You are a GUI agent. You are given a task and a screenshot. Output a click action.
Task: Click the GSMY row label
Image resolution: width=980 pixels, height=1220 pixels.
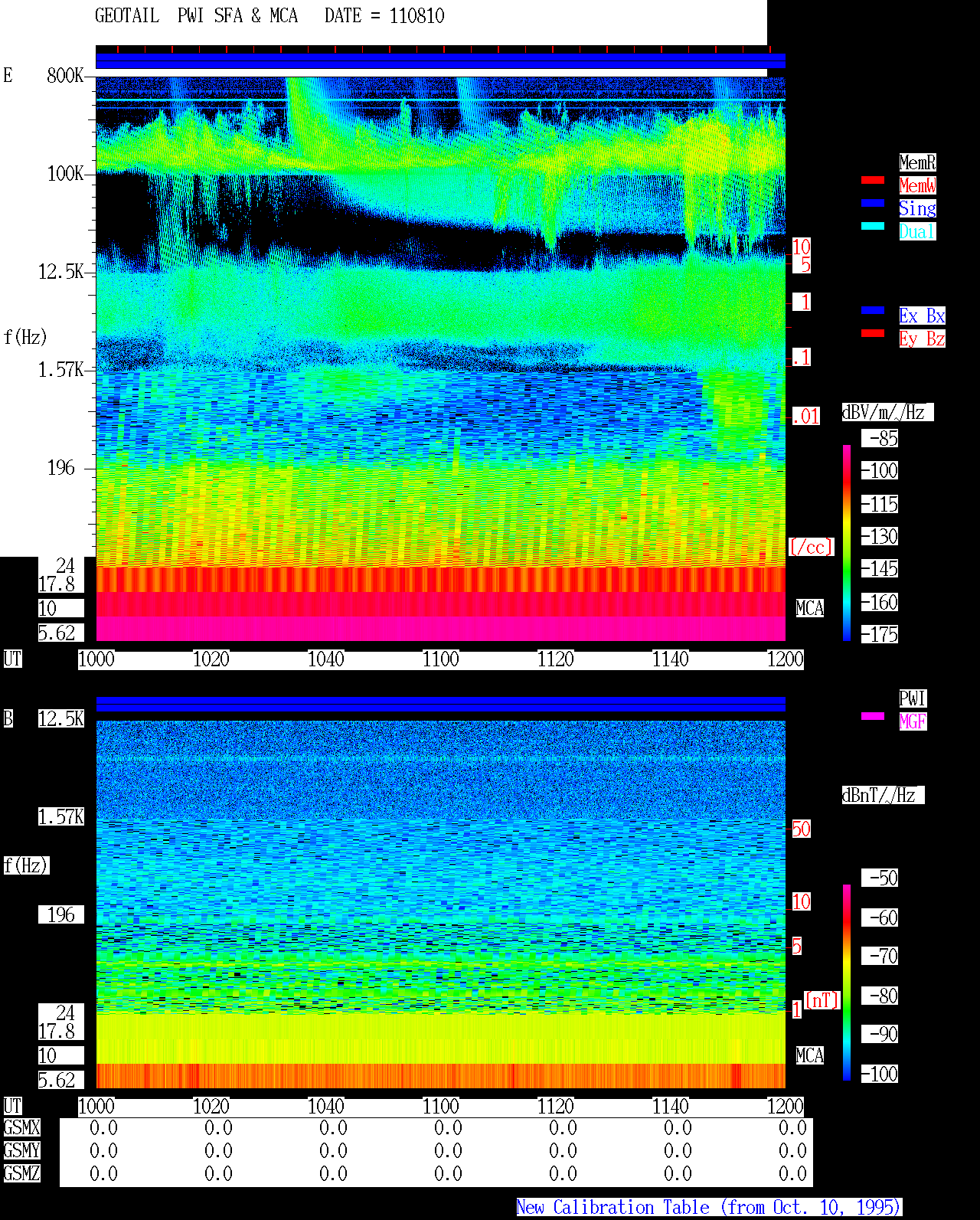(21, 1150)
